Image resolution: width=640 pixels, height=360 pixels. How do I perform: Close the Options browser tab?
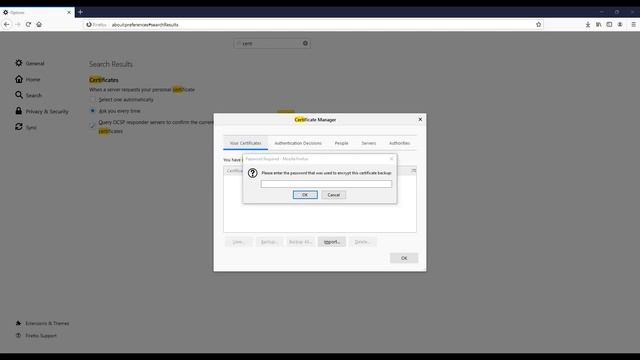[69, 13]
